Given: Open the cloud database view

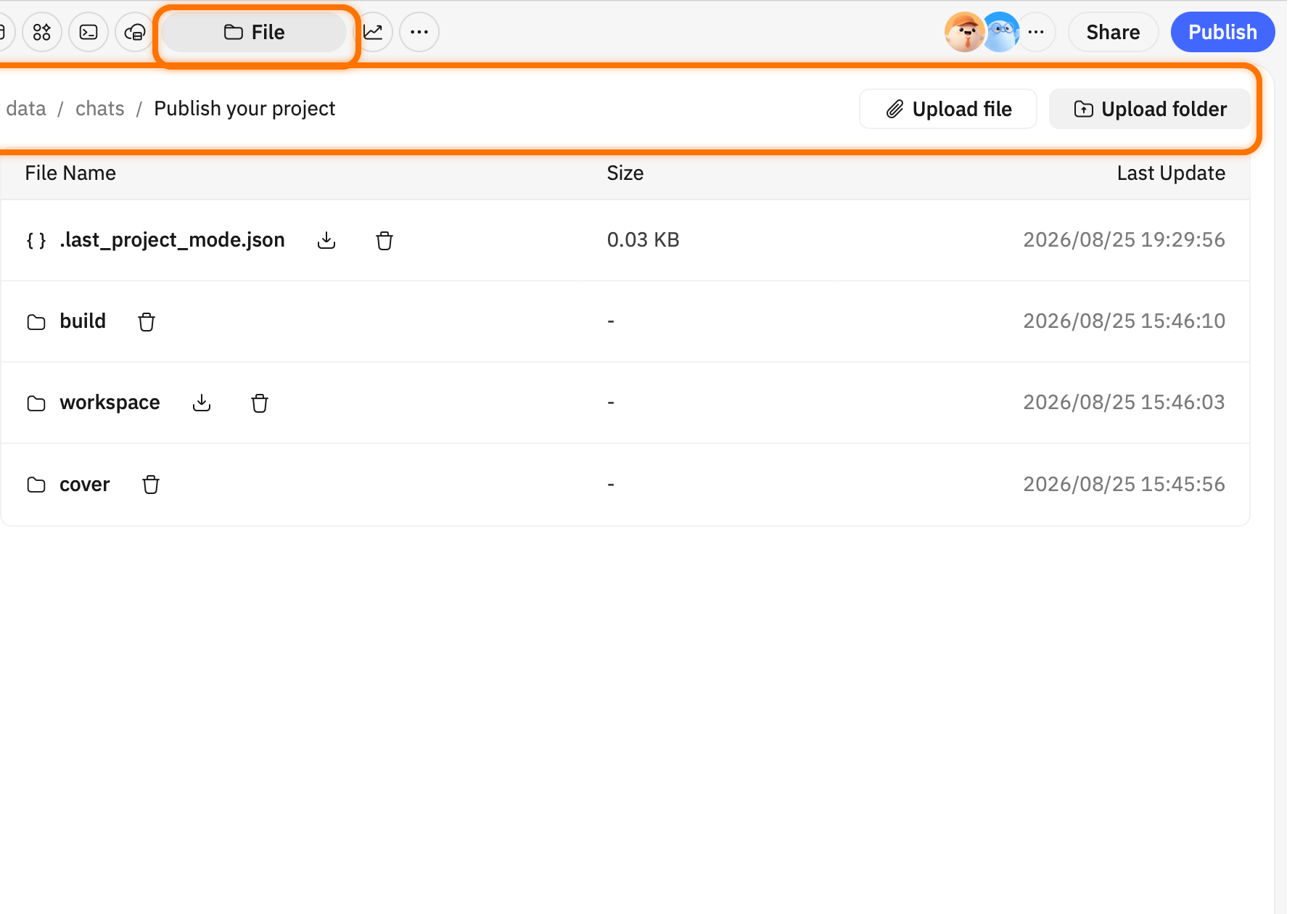Looking at the screenshot, I should tap(135, 32).
